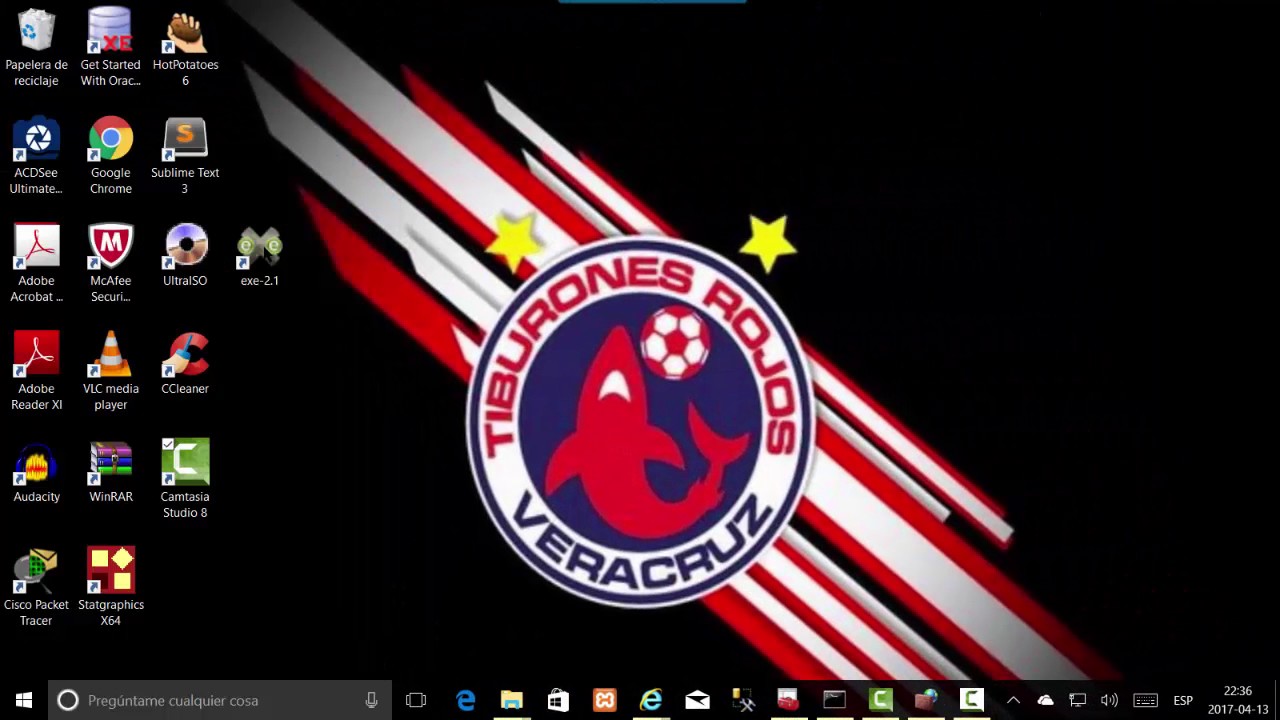
Task: Open the volume control tray icon
Action: click(1109, 700)
